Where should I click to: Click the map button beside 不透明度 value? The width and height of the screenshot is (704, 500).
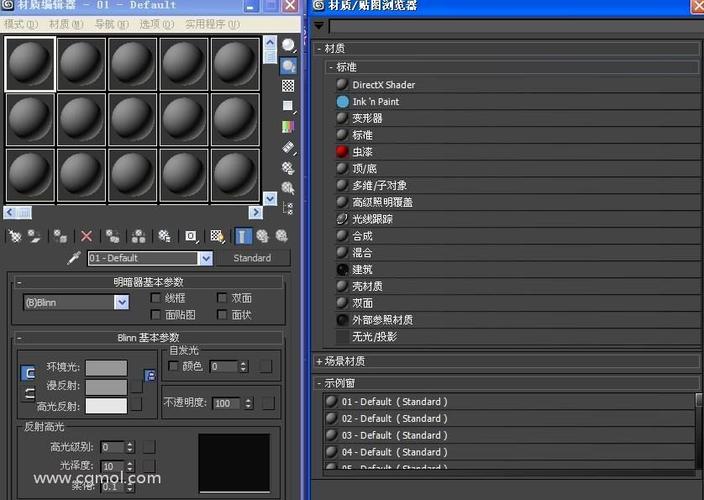(x=268, y=403)
